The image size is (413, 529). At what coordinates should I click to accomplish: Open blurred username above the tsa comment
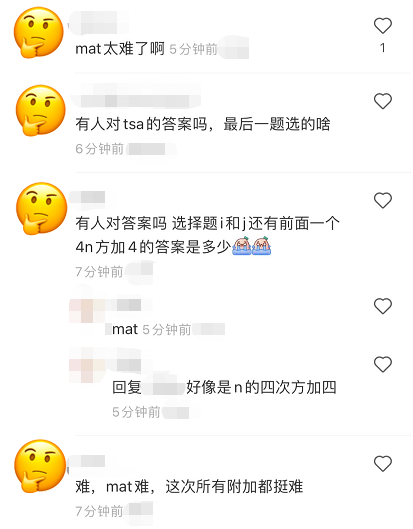coord(136,96)
